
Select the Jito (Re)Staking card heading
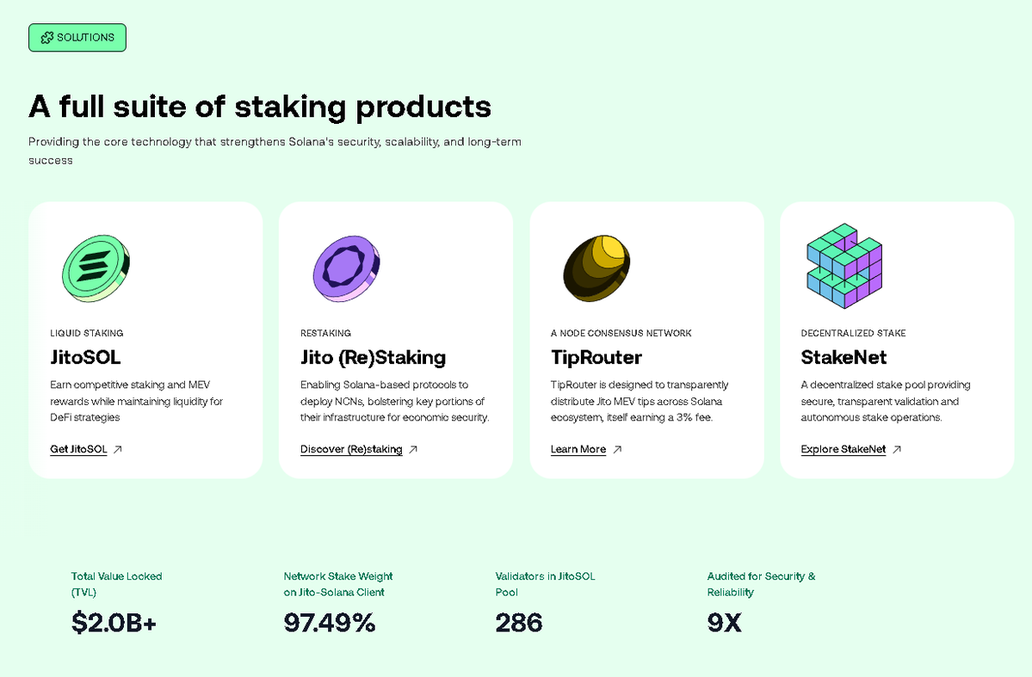[373, 357]
